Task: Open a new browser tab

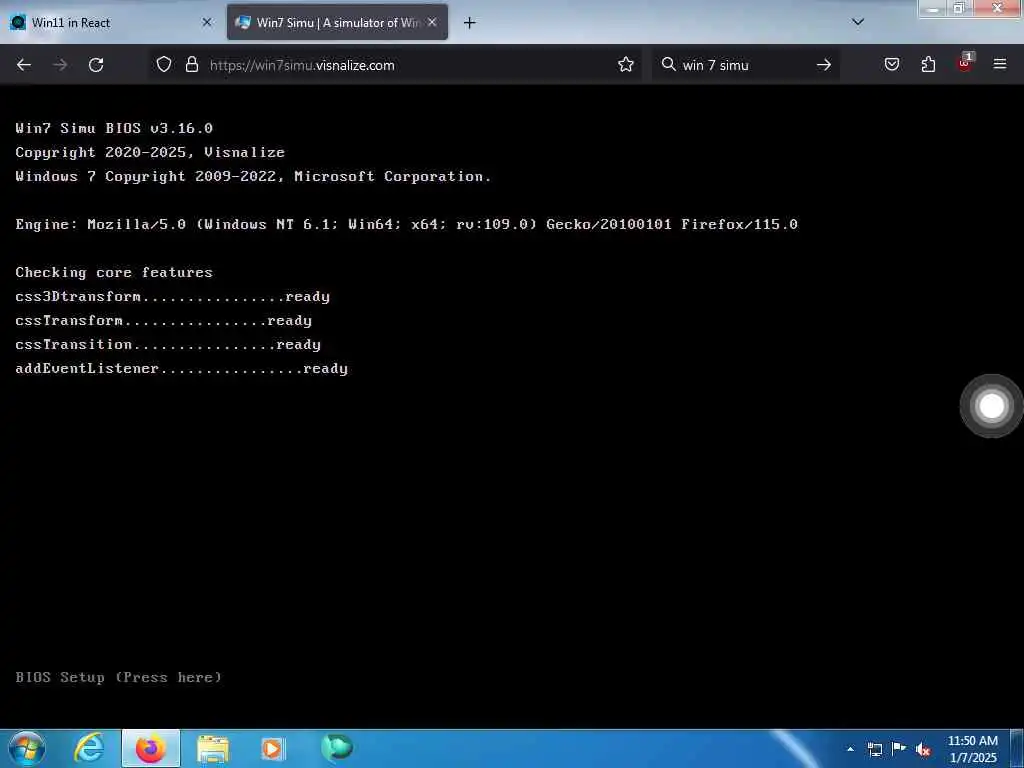Action: (470, 23)
